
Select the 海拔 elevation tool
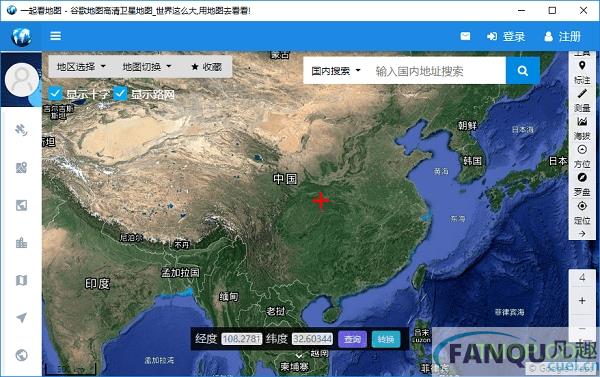(582, 129)
